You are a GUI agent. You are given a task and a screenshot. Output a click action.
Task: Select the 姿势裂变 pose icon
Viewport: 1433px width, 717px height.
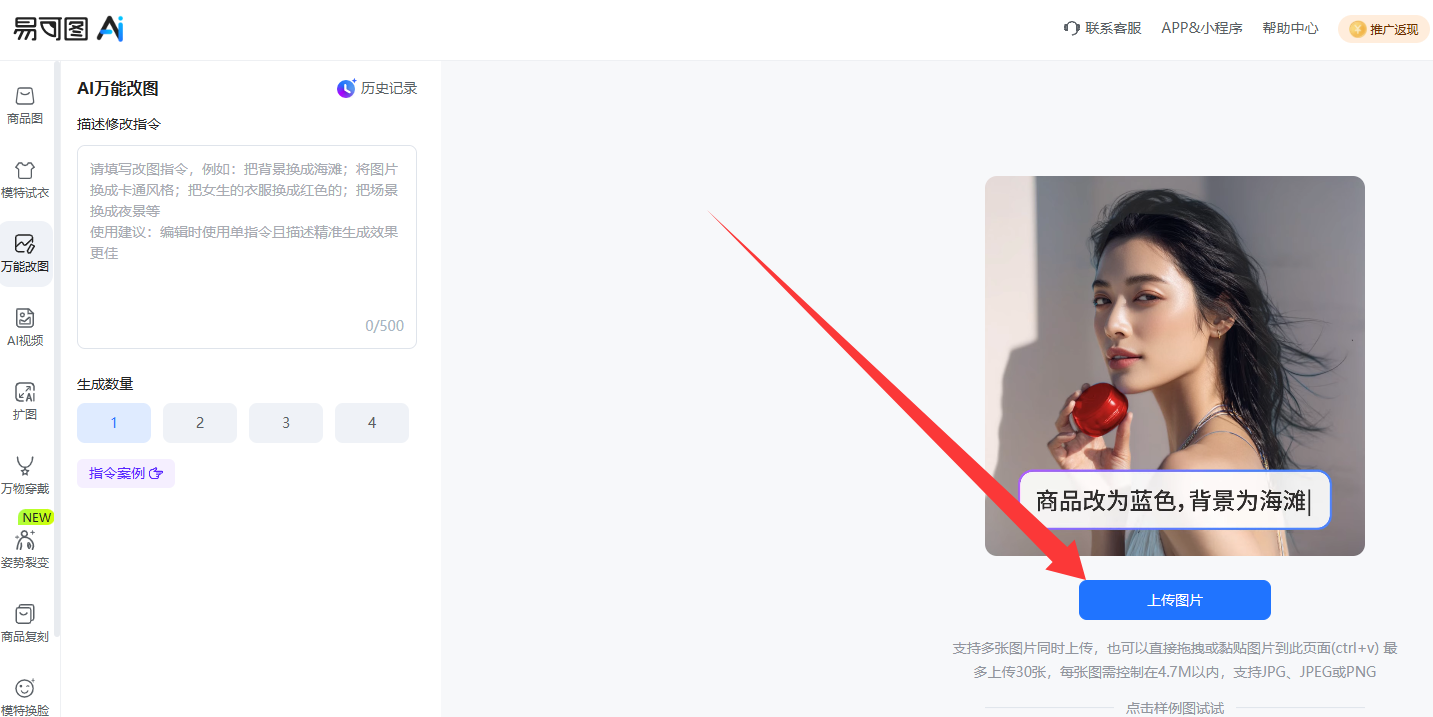coord(25,540)
